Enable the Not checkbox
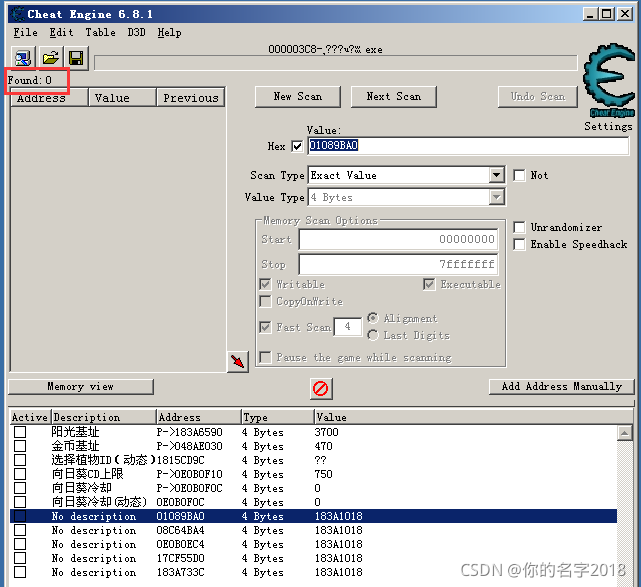The width and height of the screenshot is (641, 587). [519, 175]
